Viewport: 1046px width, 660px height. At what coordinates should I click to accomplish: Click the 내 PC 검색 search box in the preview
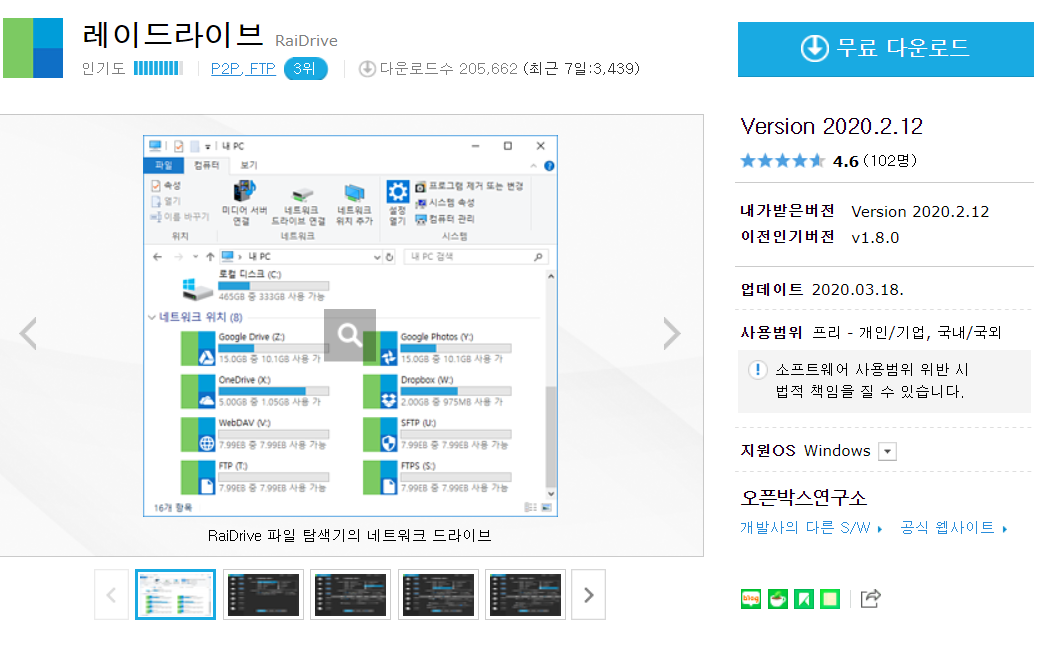click(x=476, y=257)
